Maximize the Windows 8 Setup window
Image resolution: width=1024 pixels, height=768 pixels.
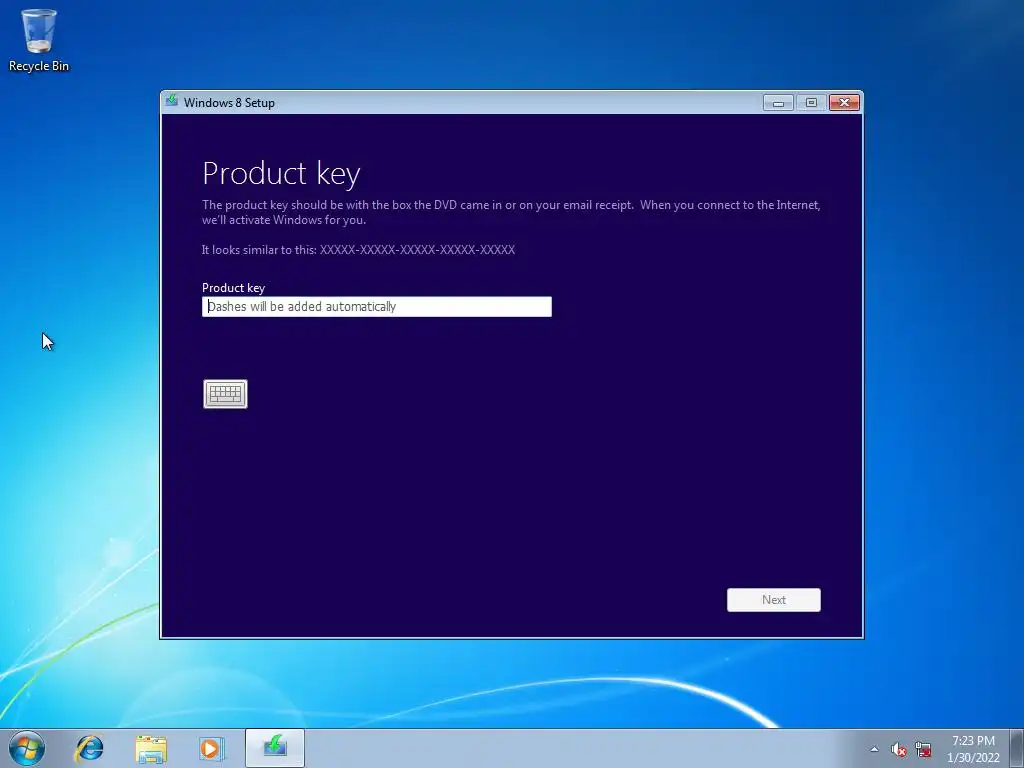point(811,103)
